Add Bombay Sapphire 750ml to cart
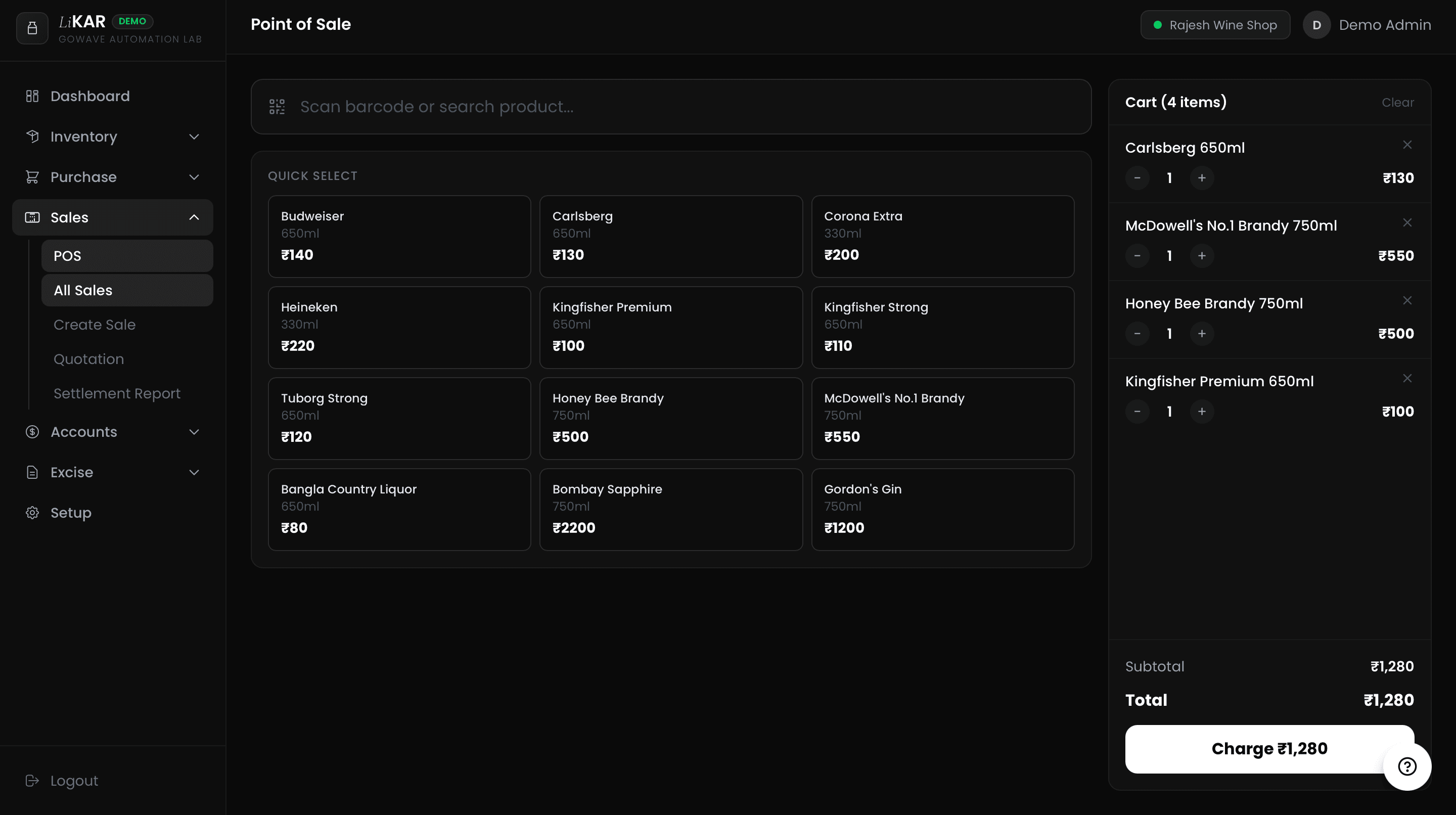This screenshot has height=815, width=1456. click(x=671, y=509)
